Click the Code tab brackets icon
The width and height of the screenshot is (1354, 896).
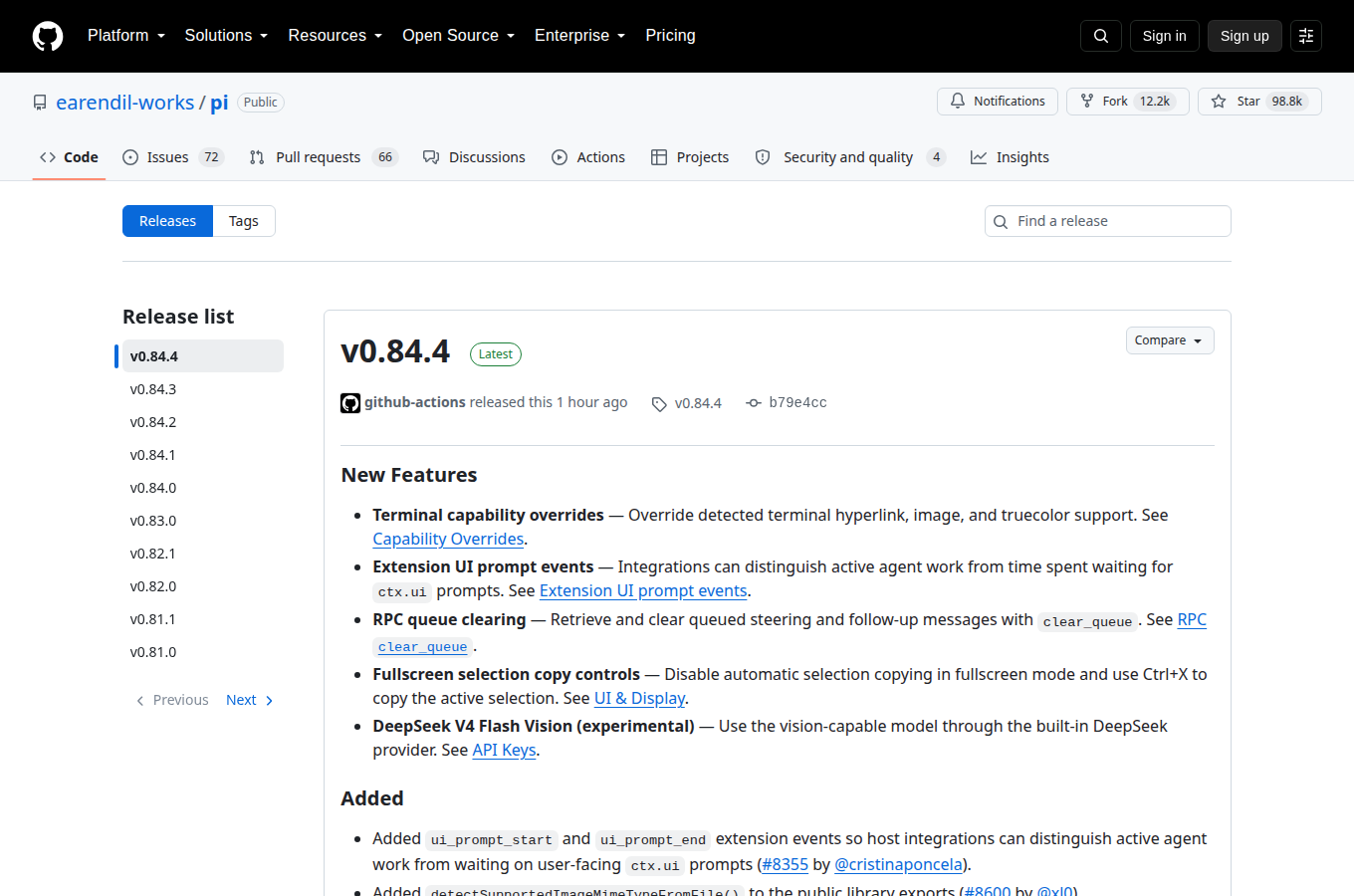tap(48, 157)
